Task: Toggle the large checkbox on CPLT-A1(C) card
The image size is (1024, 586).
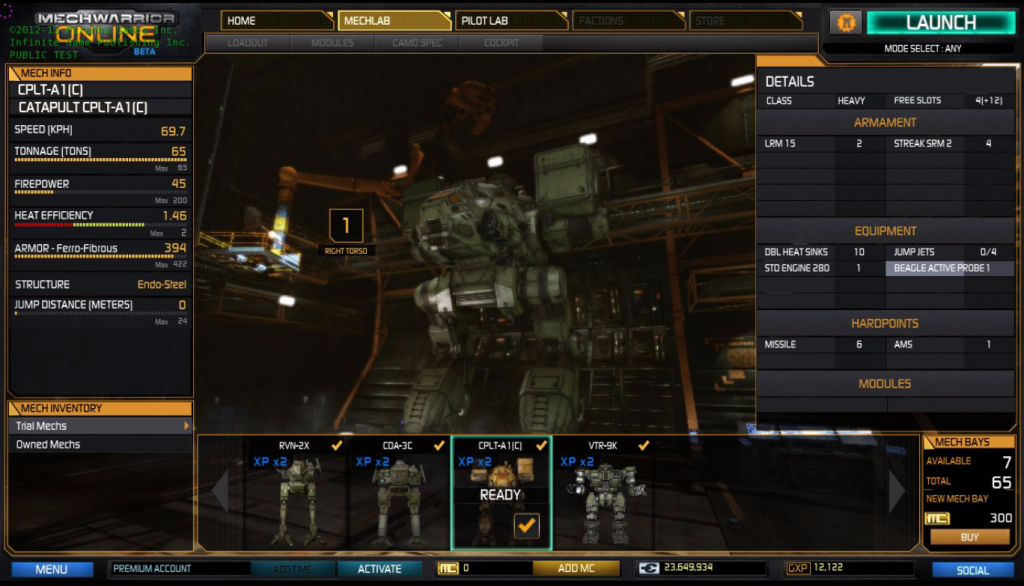Action: click(527, 525)
